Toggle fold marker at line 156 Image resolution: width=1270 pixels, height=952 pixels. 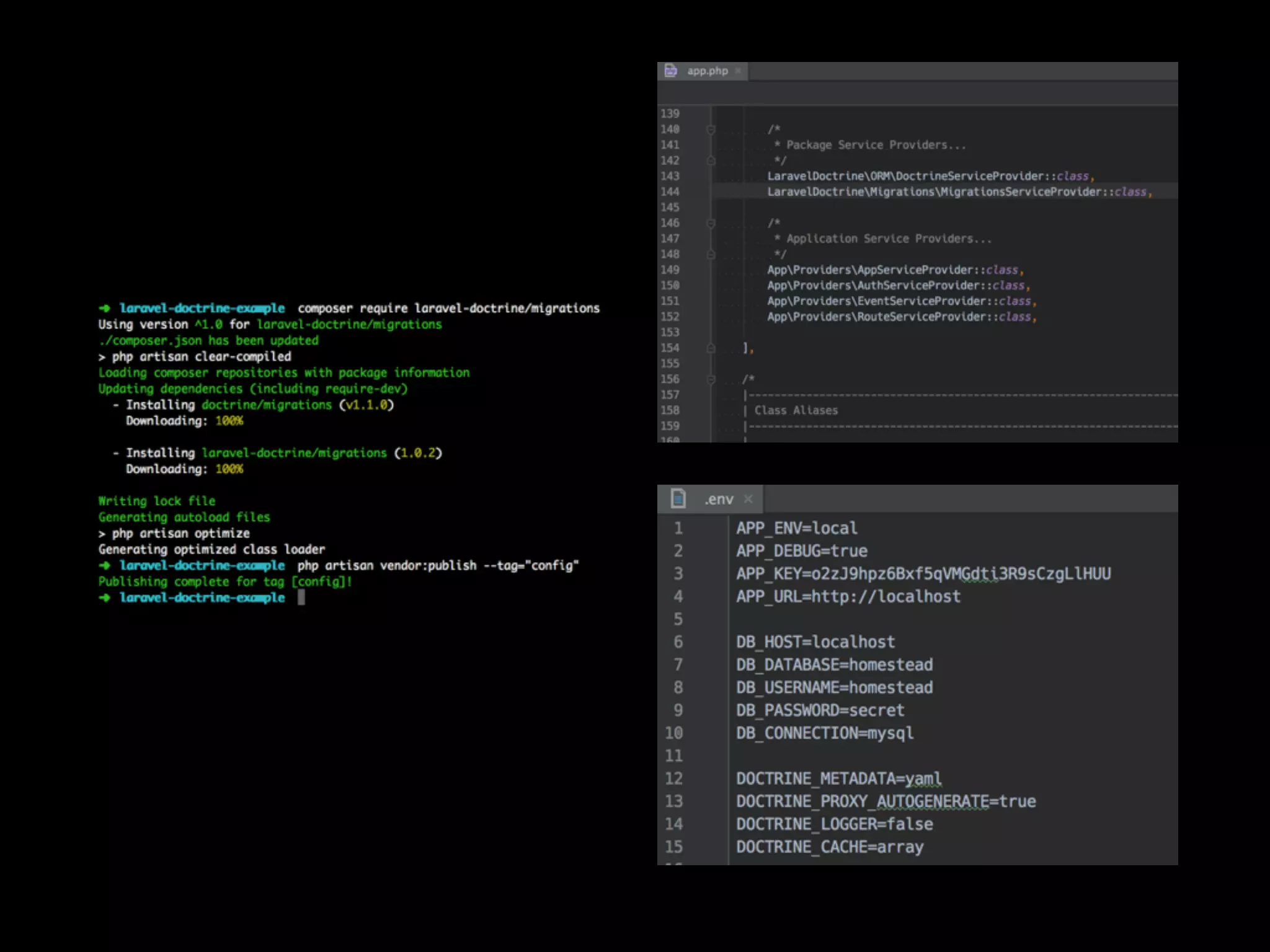[711, 379]
